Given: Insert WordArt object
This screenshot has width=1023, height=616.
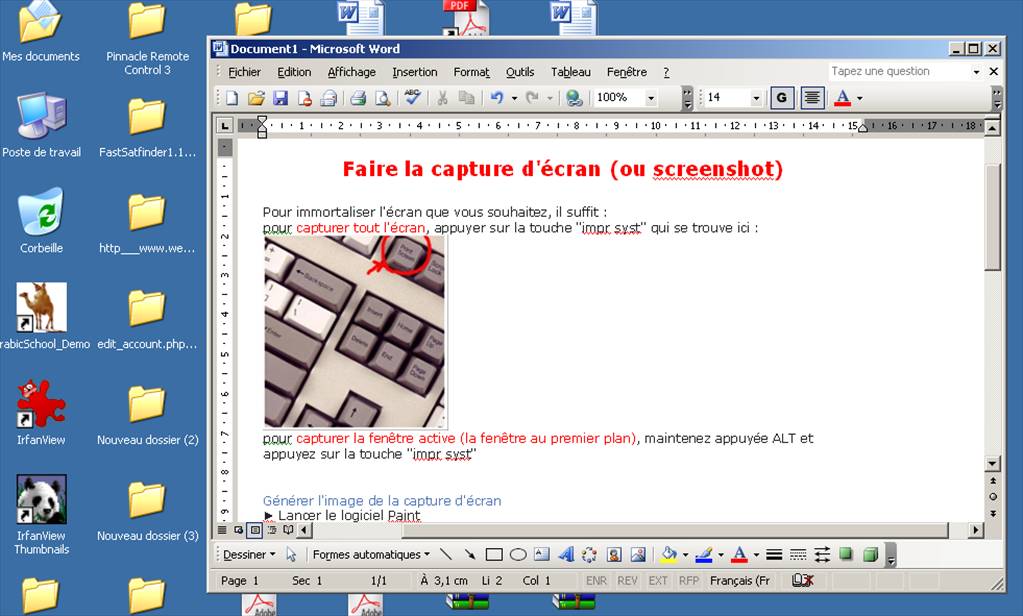Looking at the screenshot, I should click(x=566, y=555).
